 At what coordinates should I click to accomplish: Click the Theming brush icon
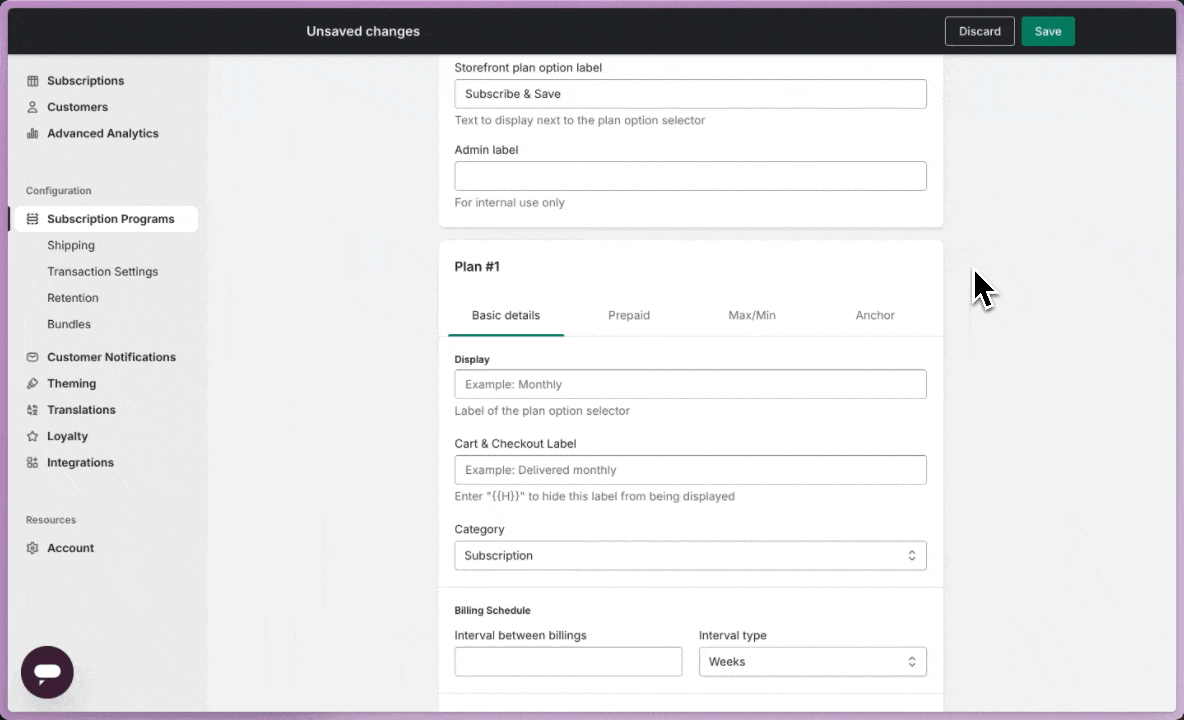[32, 383]
